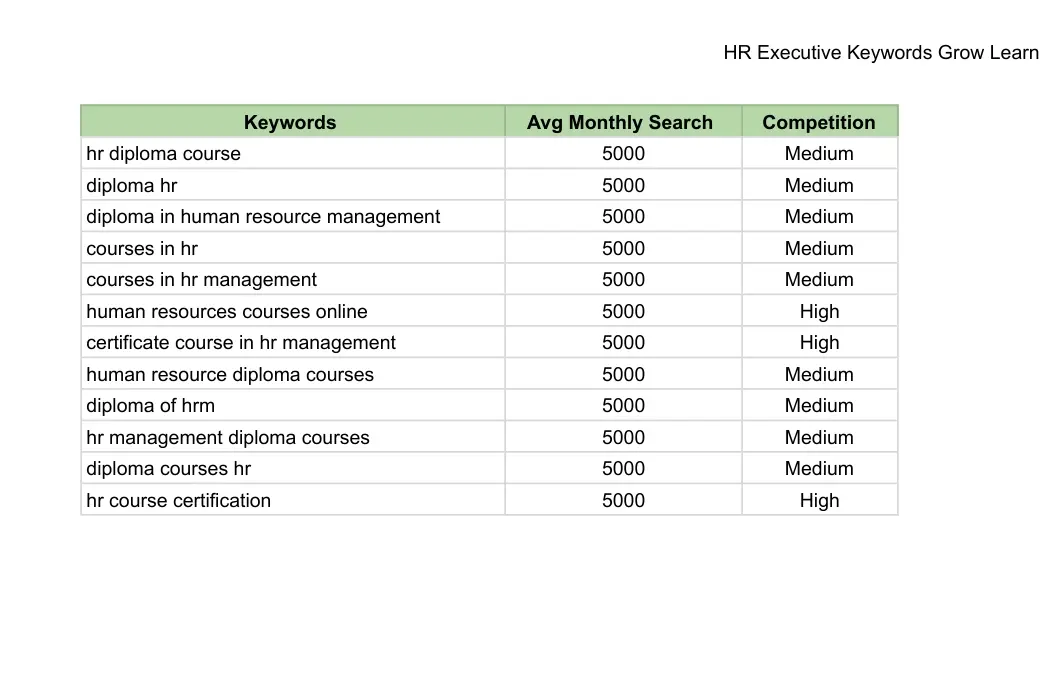This screenshot has width=1053, height=692.
Task: Select the Keywords column header
Action: [290, 122]
